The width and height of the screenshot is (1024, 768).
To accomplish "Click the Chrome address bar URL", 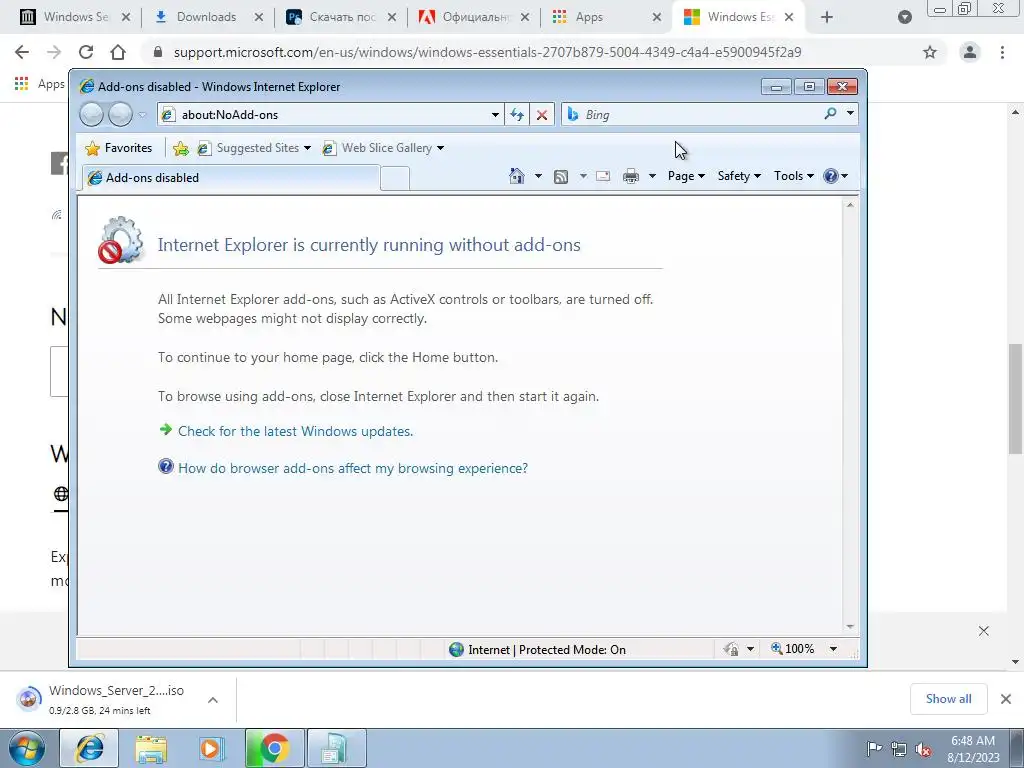I will click(x=487, y=52).
